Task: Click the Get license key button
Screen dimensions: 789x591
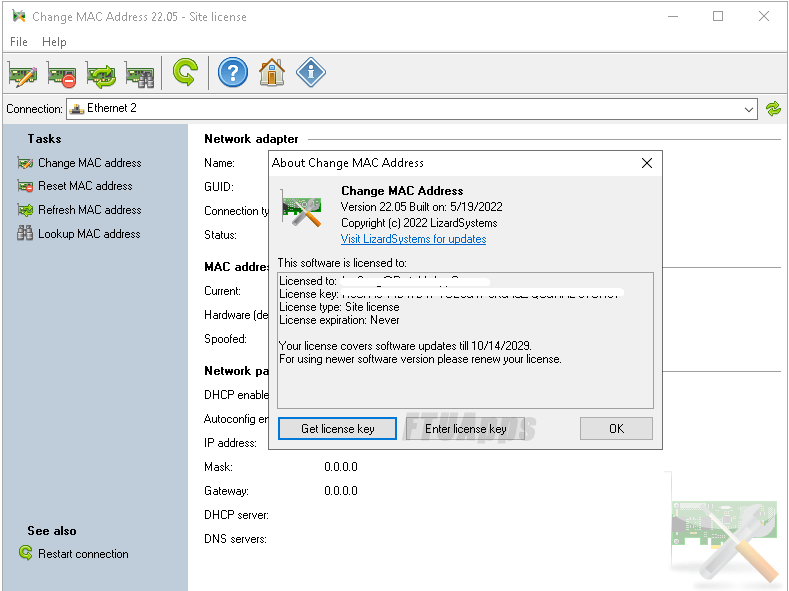Action: pos(337,429)
